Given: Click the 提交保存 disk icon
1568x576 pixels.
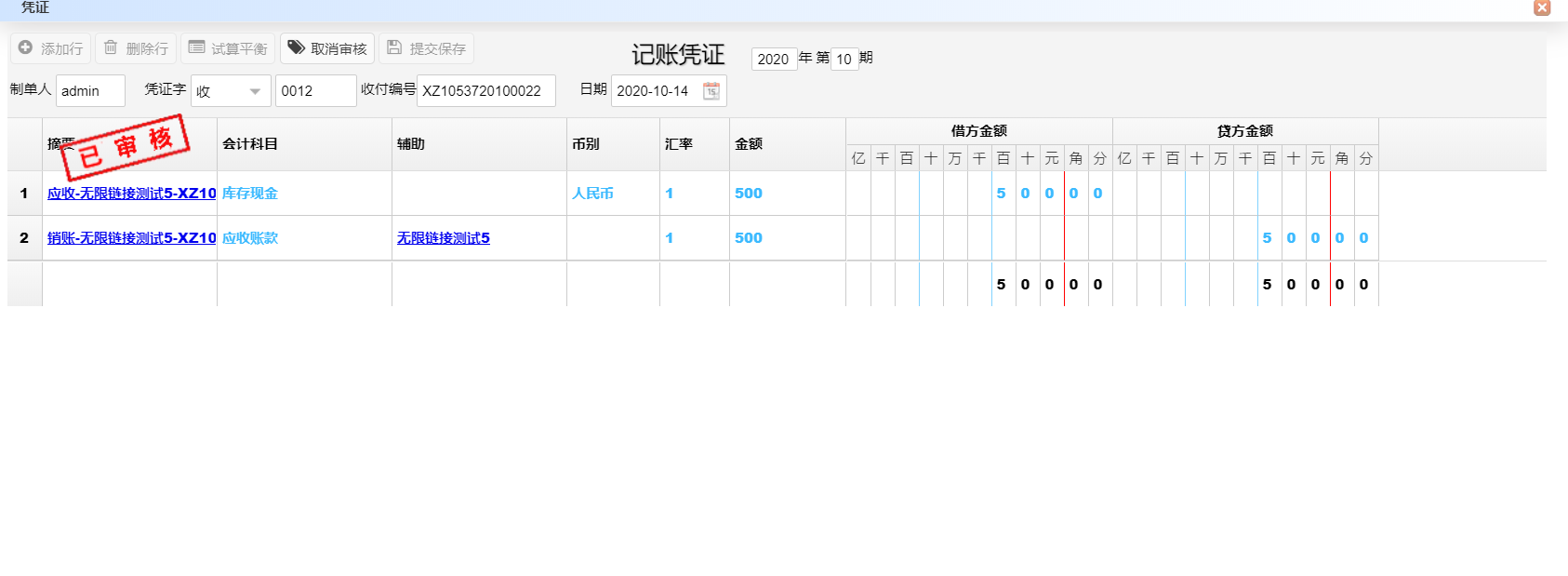Looking at the screenshot, I should point(394,47).
